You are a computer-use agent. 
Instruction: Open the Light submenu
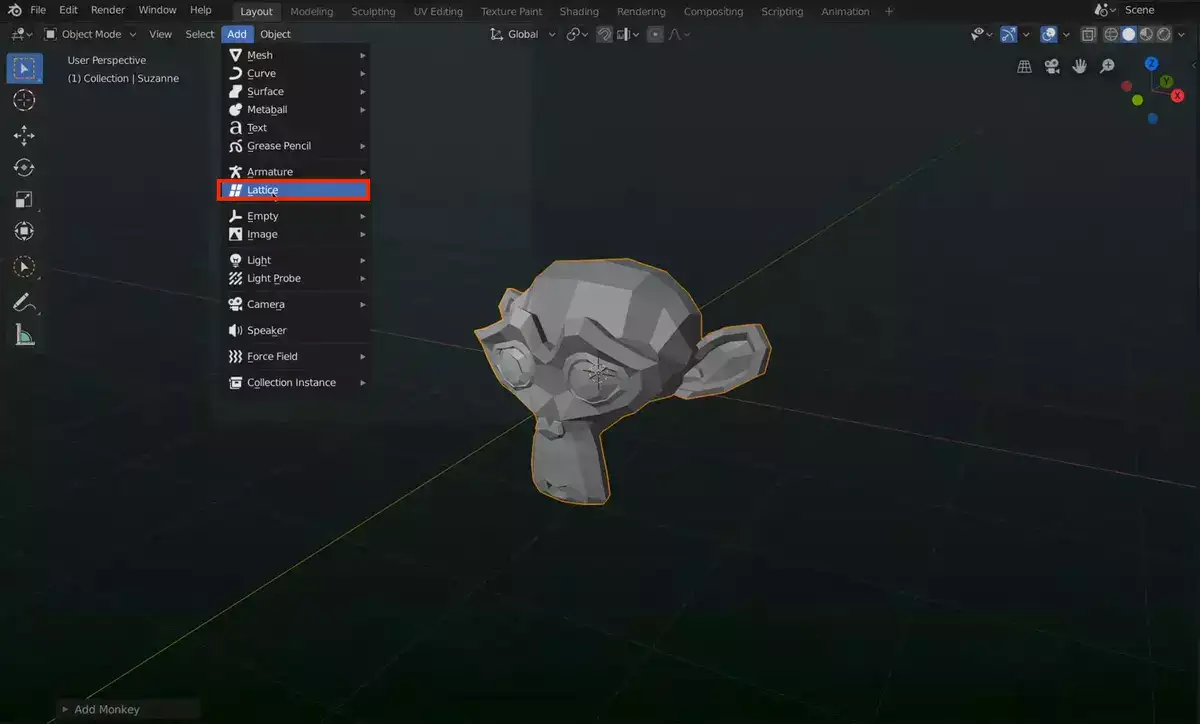coord(294,260)
